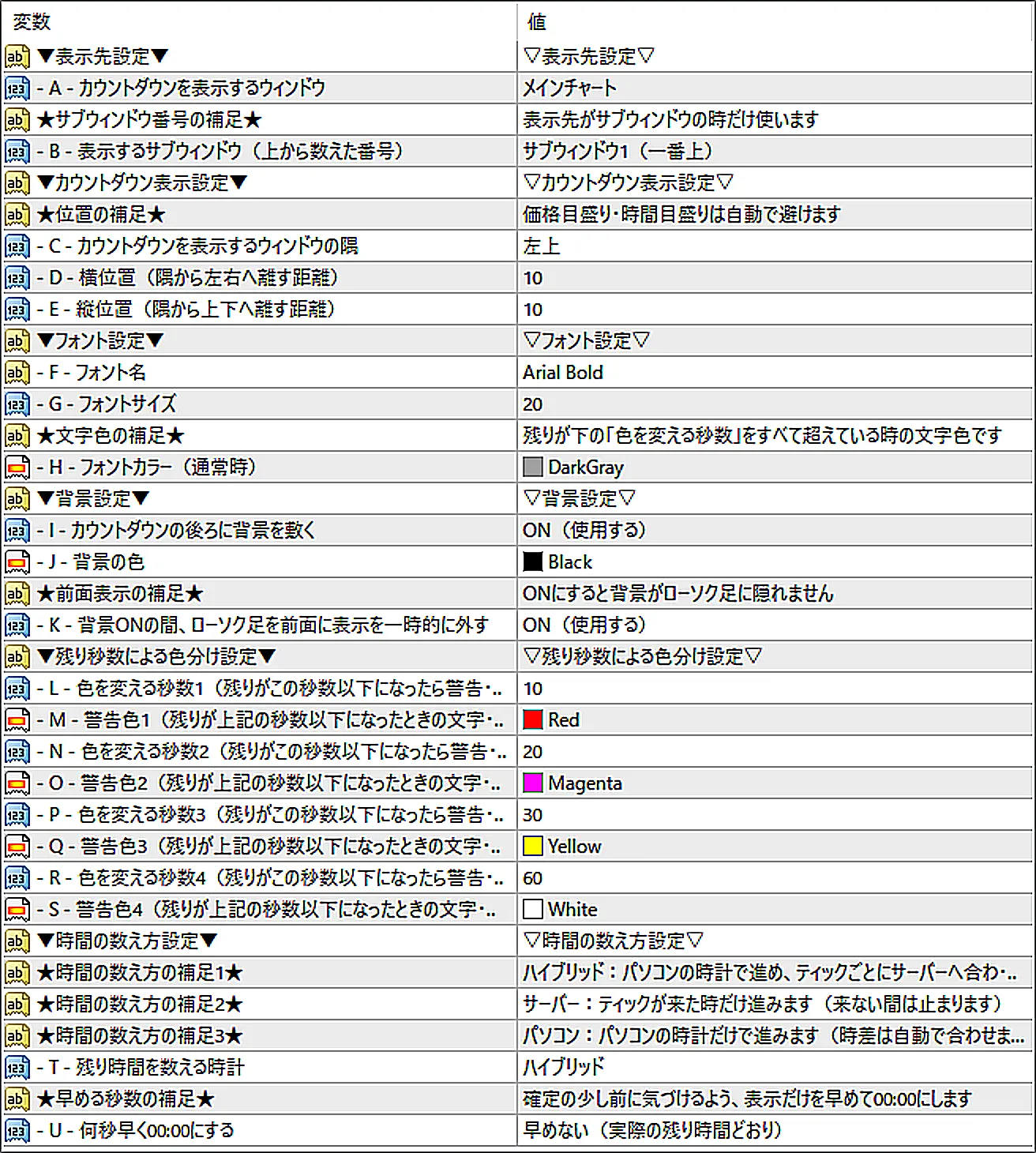Click the string icon beside ▼表示先設定▼

(17, 57)
